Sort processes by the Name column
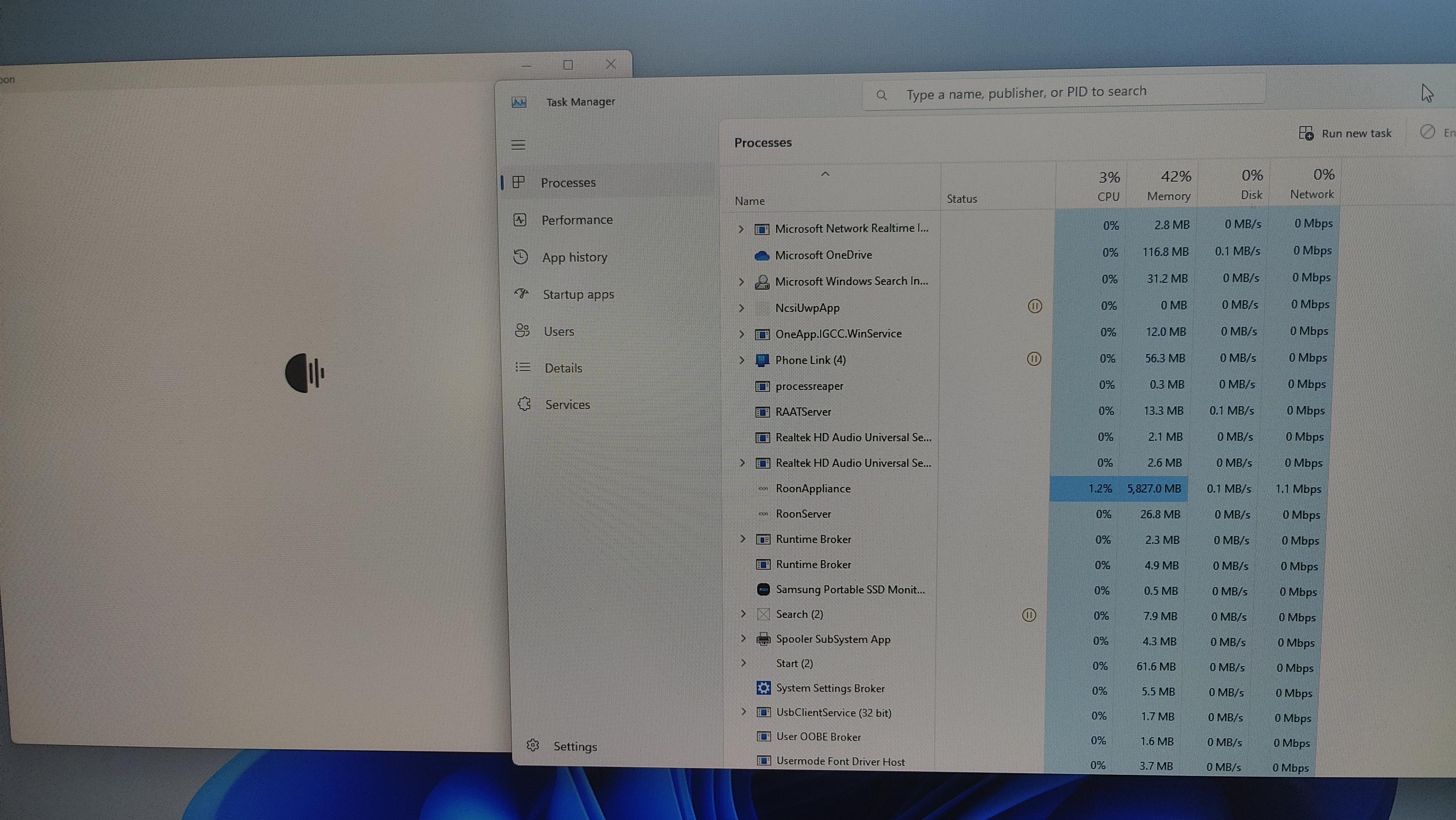The height and width of the screenshot is (820, 1456). (x=831, y=189)
